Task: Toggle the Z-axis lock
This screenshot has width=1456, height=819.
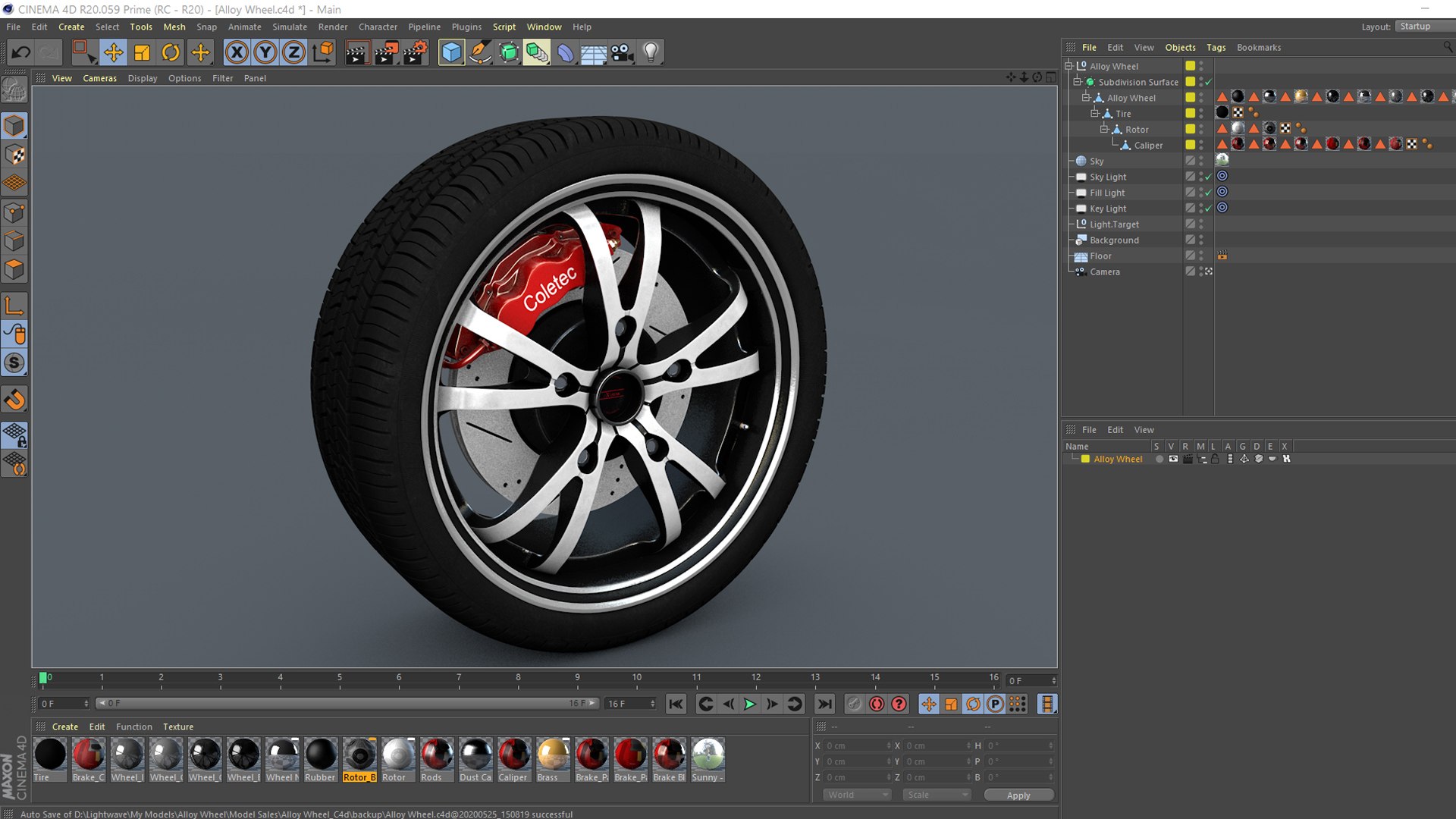Action: tap(294, 52)
